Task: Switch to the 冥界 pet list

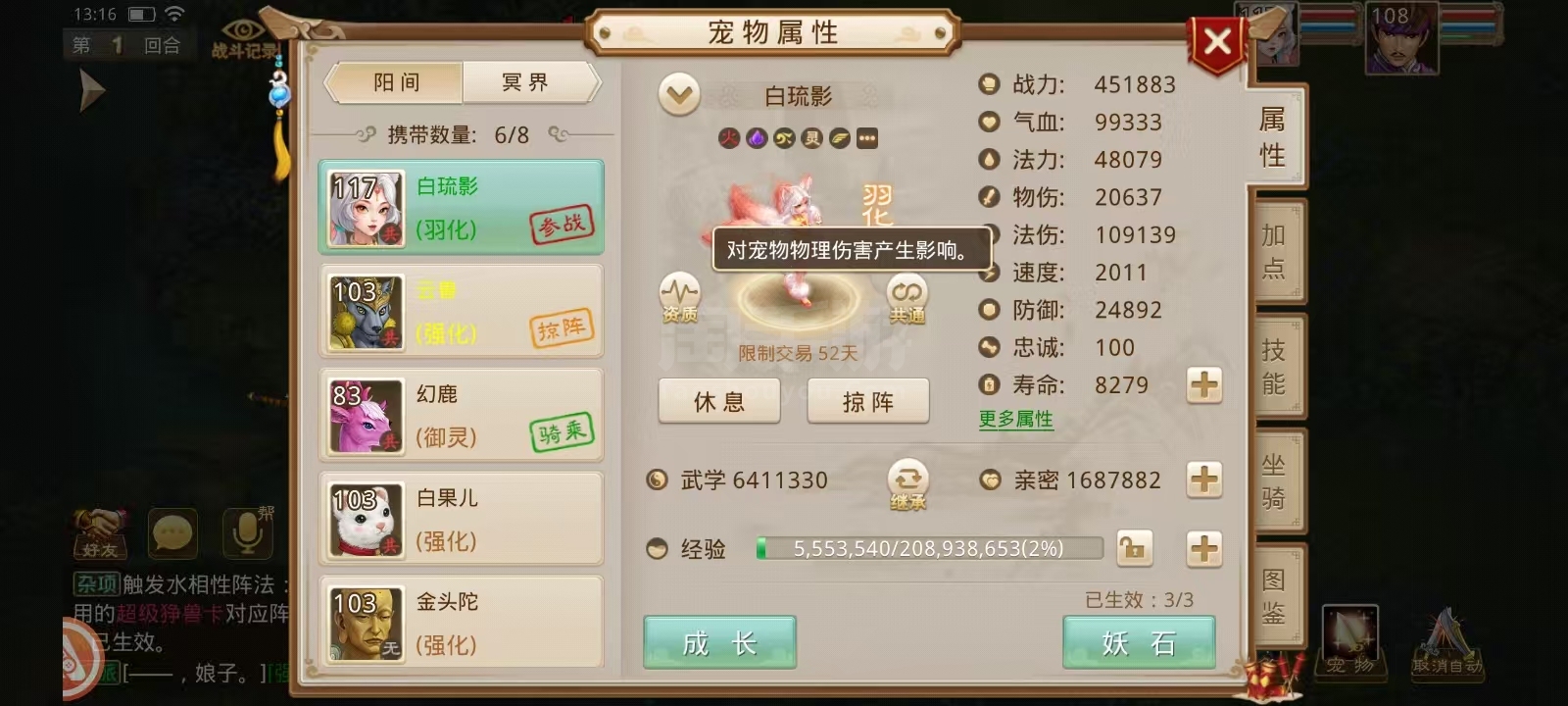Action: [x=527, y=82]
